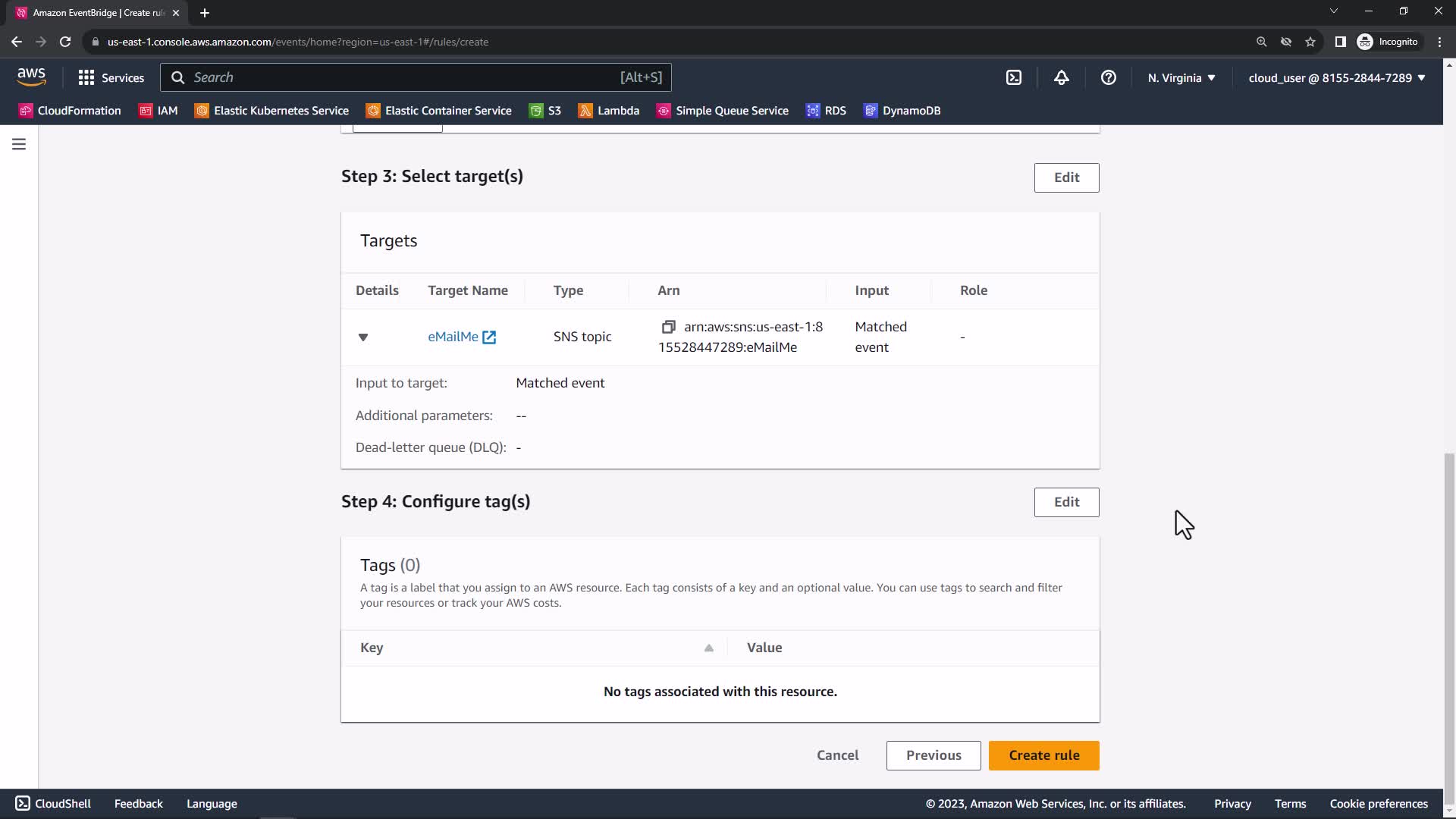The width and height of the screenshot is (1456, 819).
Task: Collapse the eMailMe target details row
Action: click(363, 337)
